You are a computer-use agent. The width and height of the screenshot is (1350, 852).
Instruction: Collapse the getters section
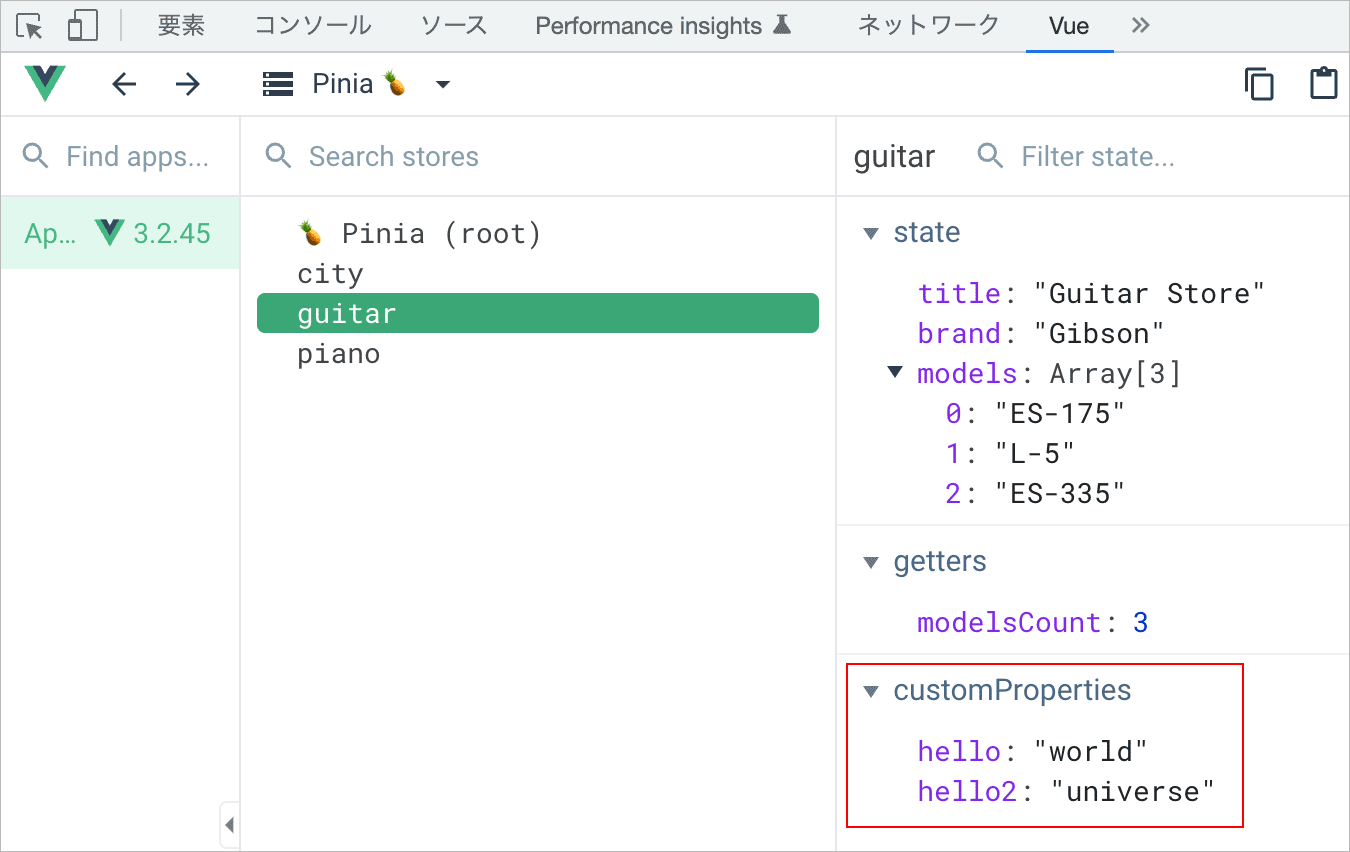point(871,562)
